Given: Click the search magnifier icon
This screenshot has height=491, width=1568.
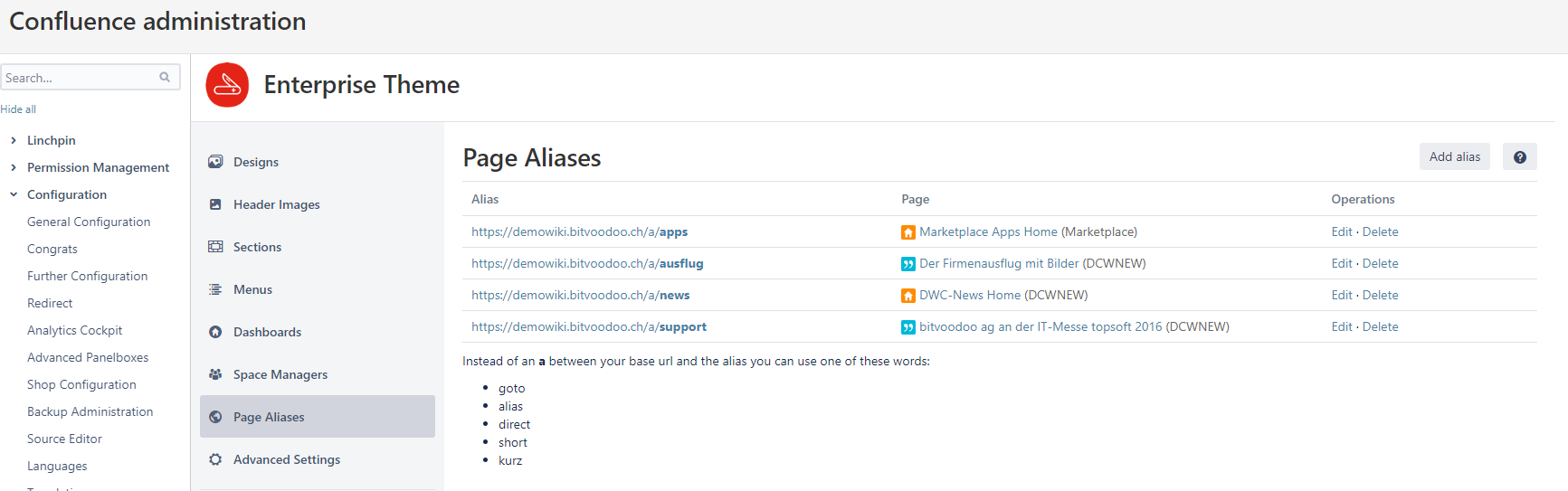Looking at the screenshot, I should click(x=165, y=78).
